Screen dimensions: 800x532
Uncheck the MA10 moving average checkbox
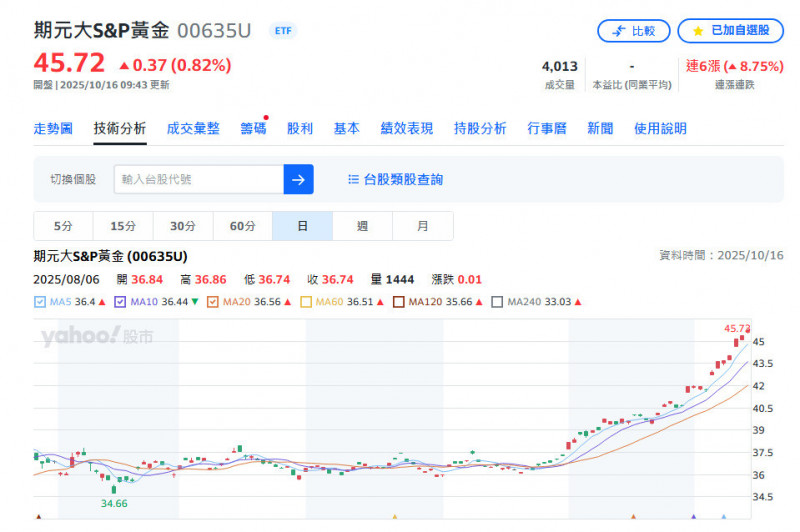click(x=120, y=302)
